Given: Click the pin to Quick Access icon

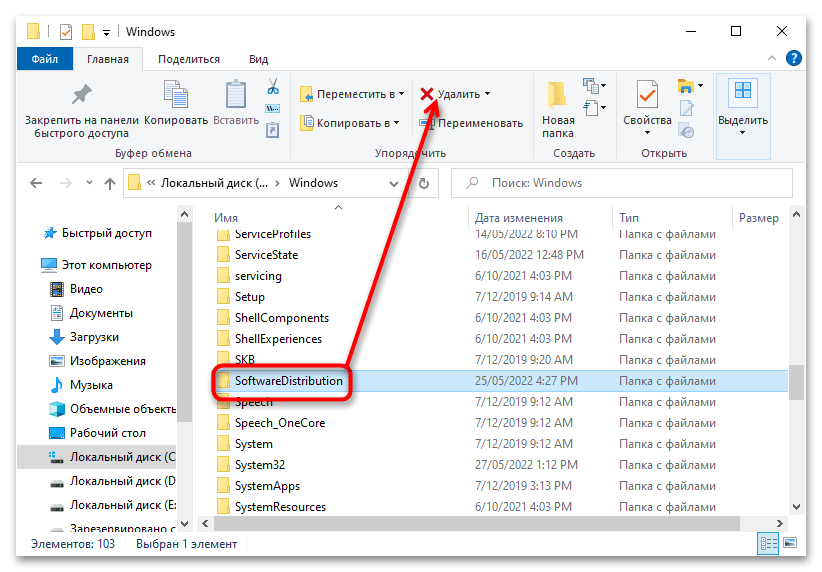Looking at the screenshot, I should (81, 95).
